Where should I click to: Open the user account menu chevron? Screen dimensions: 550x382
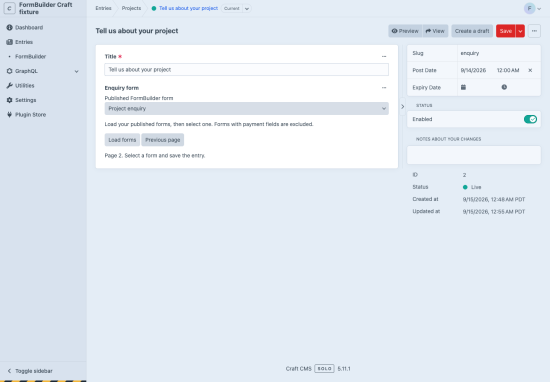tap(539, 9)
